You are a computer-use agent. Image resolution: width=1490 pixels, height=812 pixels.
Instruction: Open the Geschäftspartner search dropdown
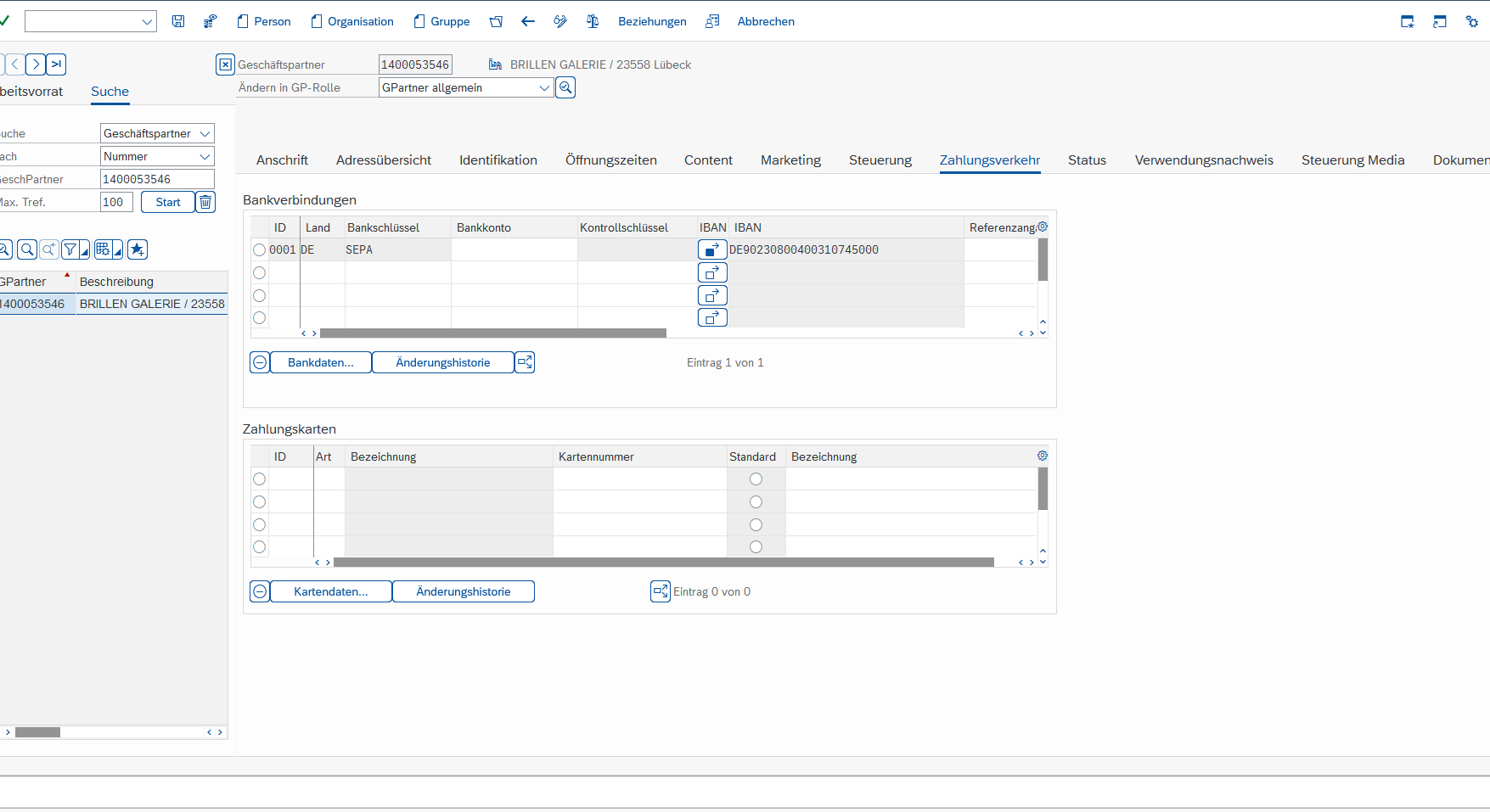(205, 133)
